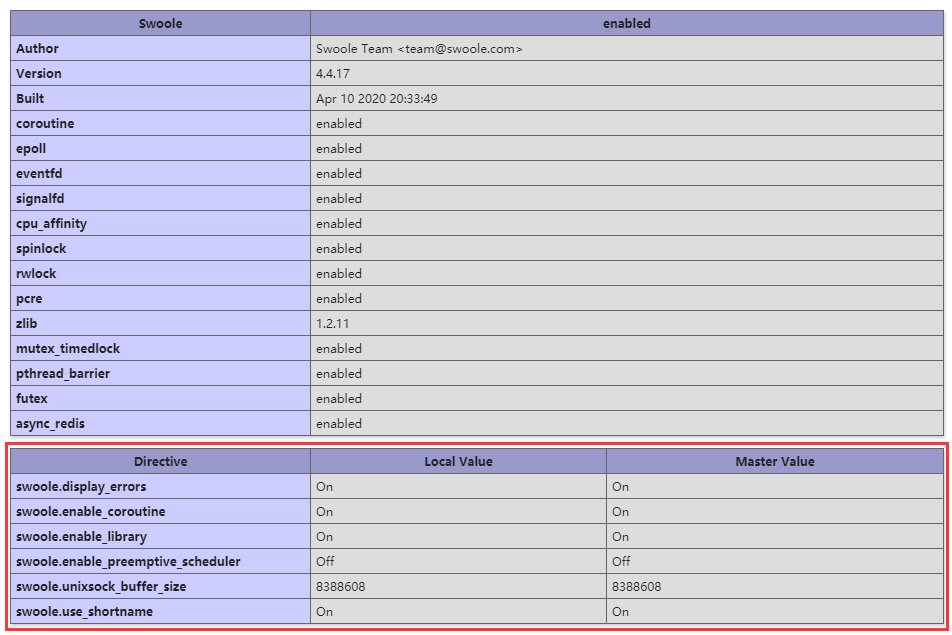The image size is (952, 635).
Task: Select the "epoll" row label
Action: click(x=31, y=148)
